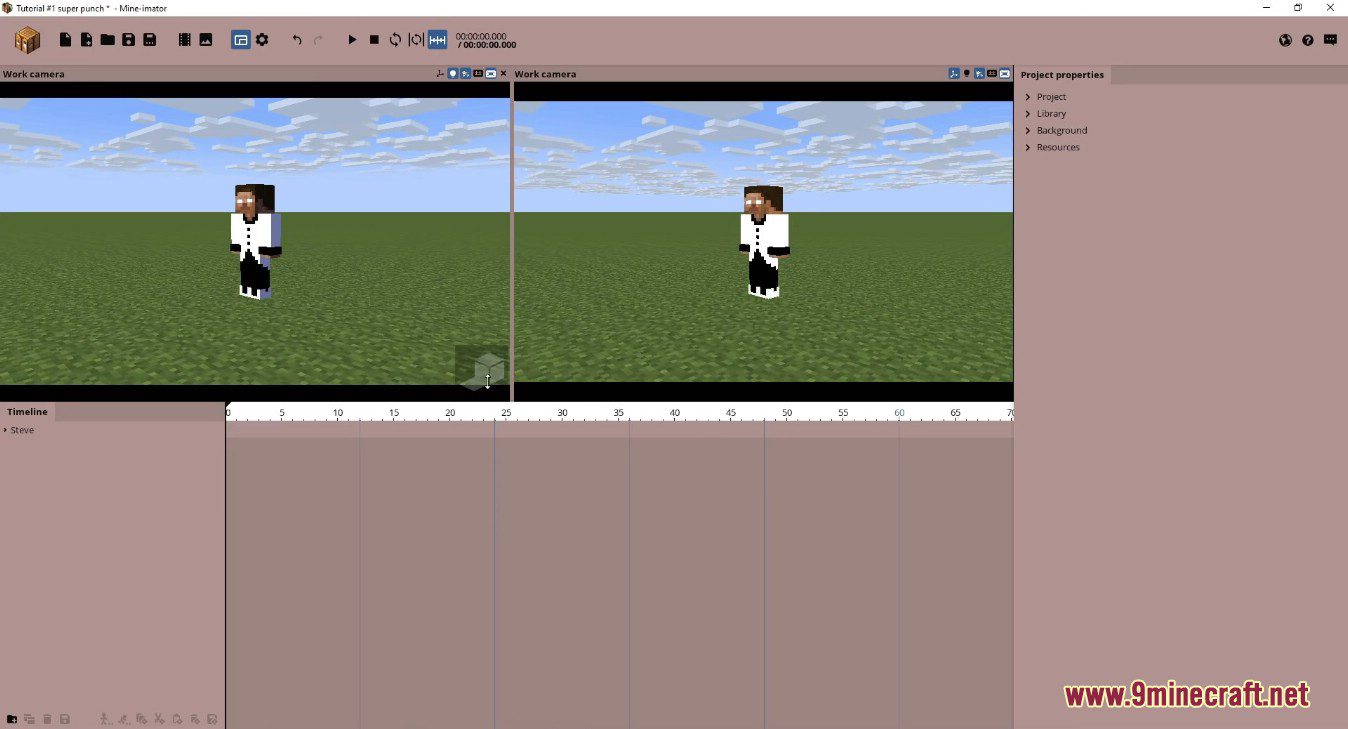1348x729 pixels.
Task: Click the greyed trash icon under the timeline
Action: click(x=47, y=719)
